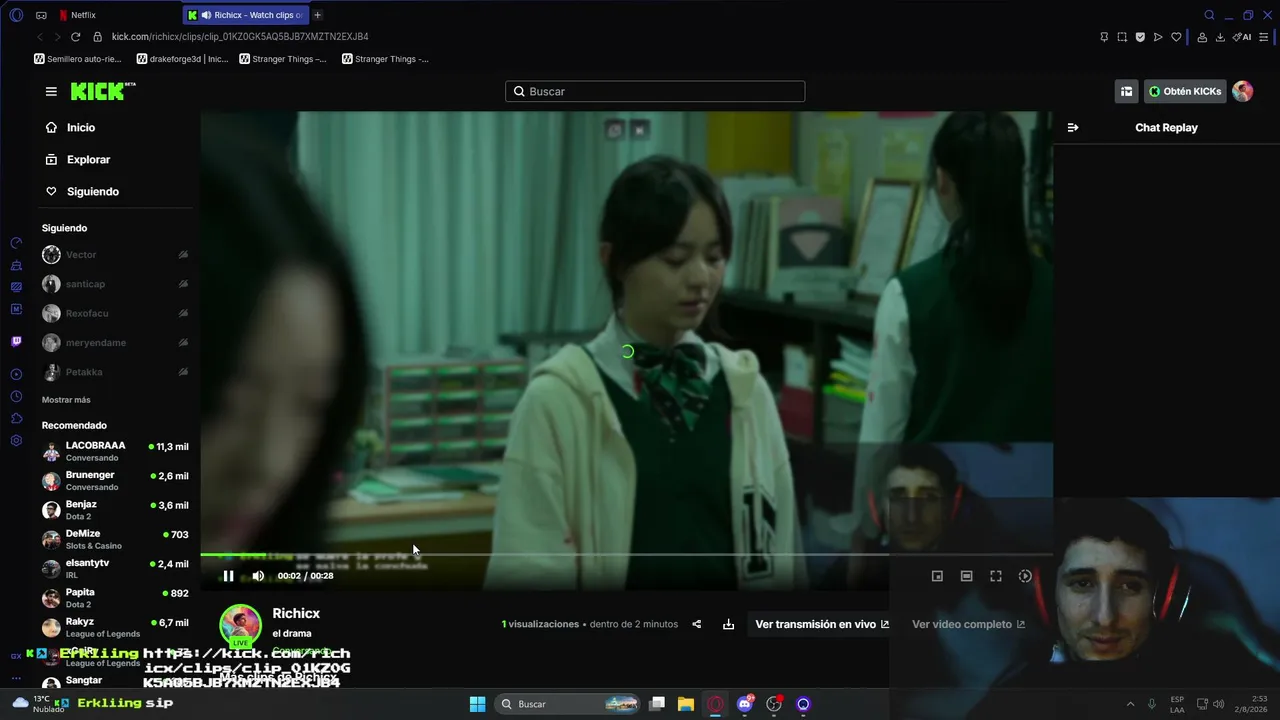Open recommended channel Benjaz
1280x720 pixels.
[x=115, y=510]
